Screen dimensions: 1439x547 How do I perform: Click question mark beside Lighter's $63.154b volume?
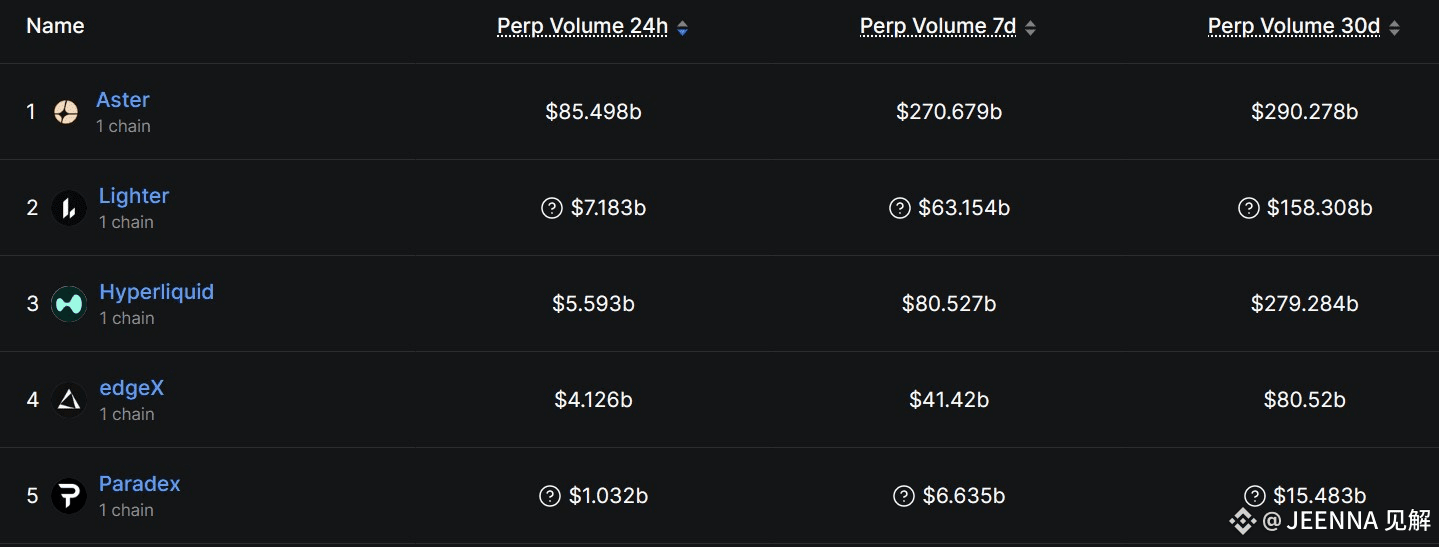(899, 208)
